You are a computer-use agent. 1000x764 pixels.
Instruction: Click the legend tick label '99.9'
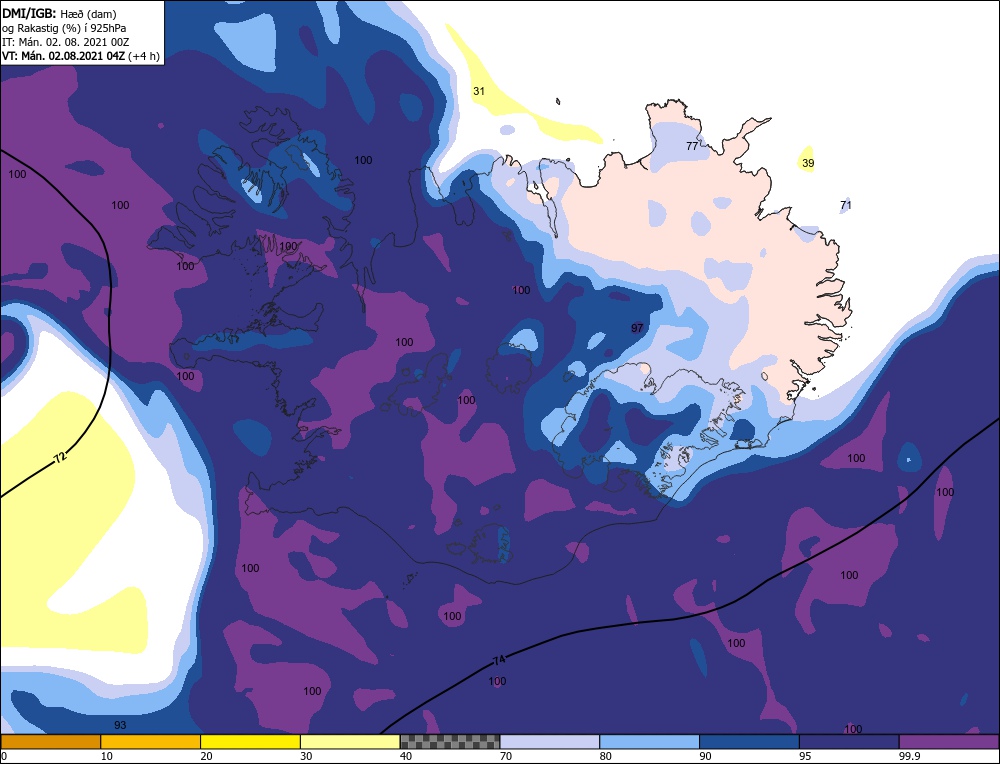click(x=909, y=756)
